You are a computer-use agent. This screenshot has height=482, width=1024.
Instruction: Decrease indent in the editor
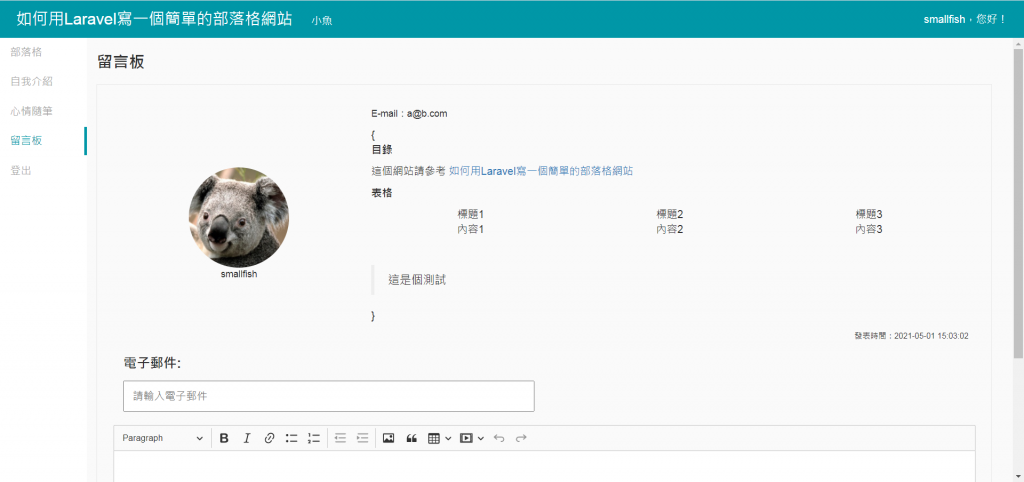click(340, 438)
